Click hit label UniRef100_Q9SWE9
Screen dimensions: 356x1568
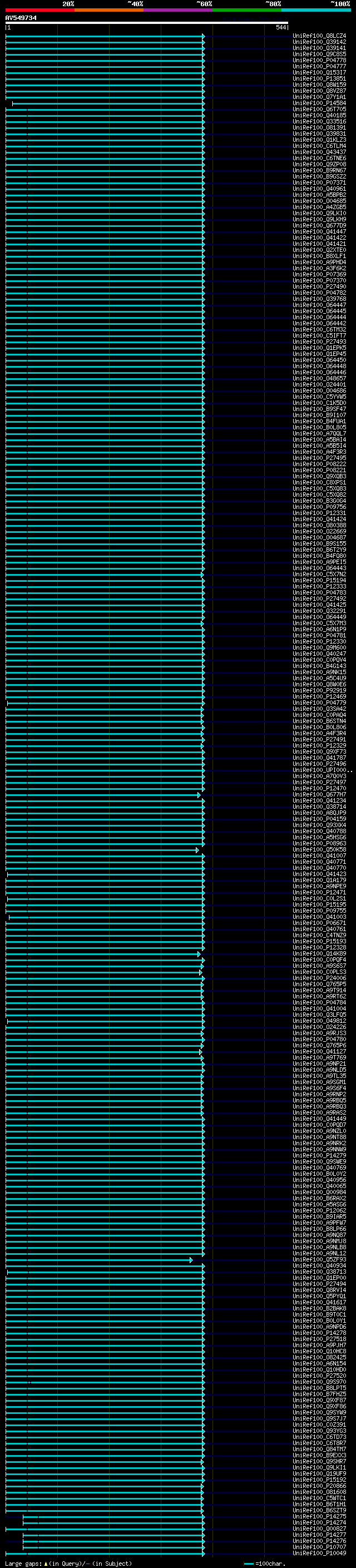coord(319,1161)
